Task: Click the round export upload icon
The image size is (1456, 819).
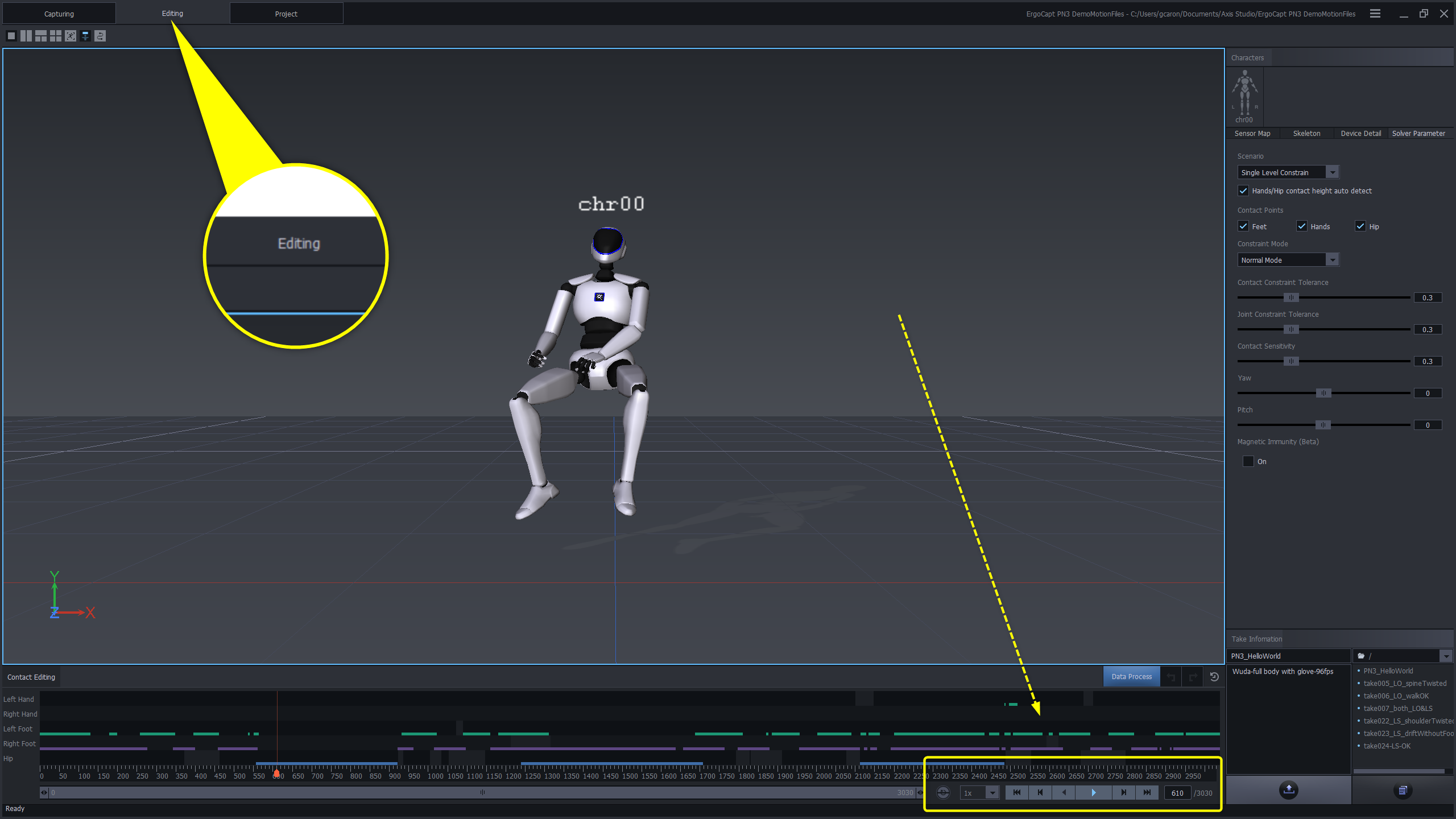Action: pos(1289,790)
